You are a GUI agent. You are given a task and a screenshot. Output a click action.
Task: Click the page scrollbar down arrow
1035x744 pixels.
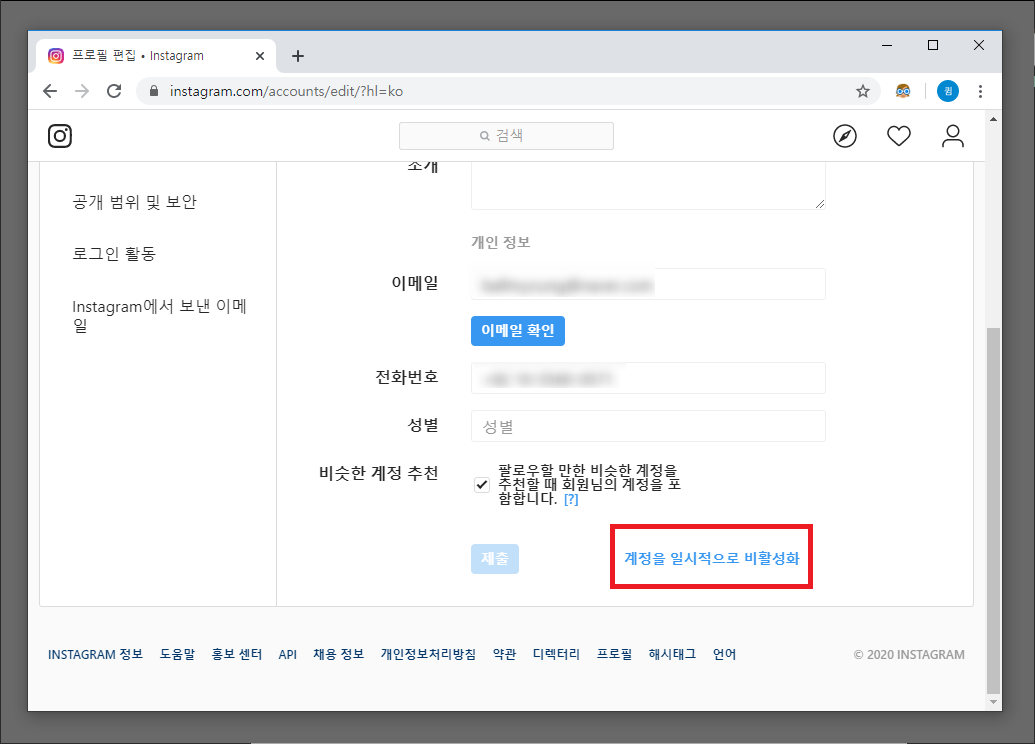point(993,702)
